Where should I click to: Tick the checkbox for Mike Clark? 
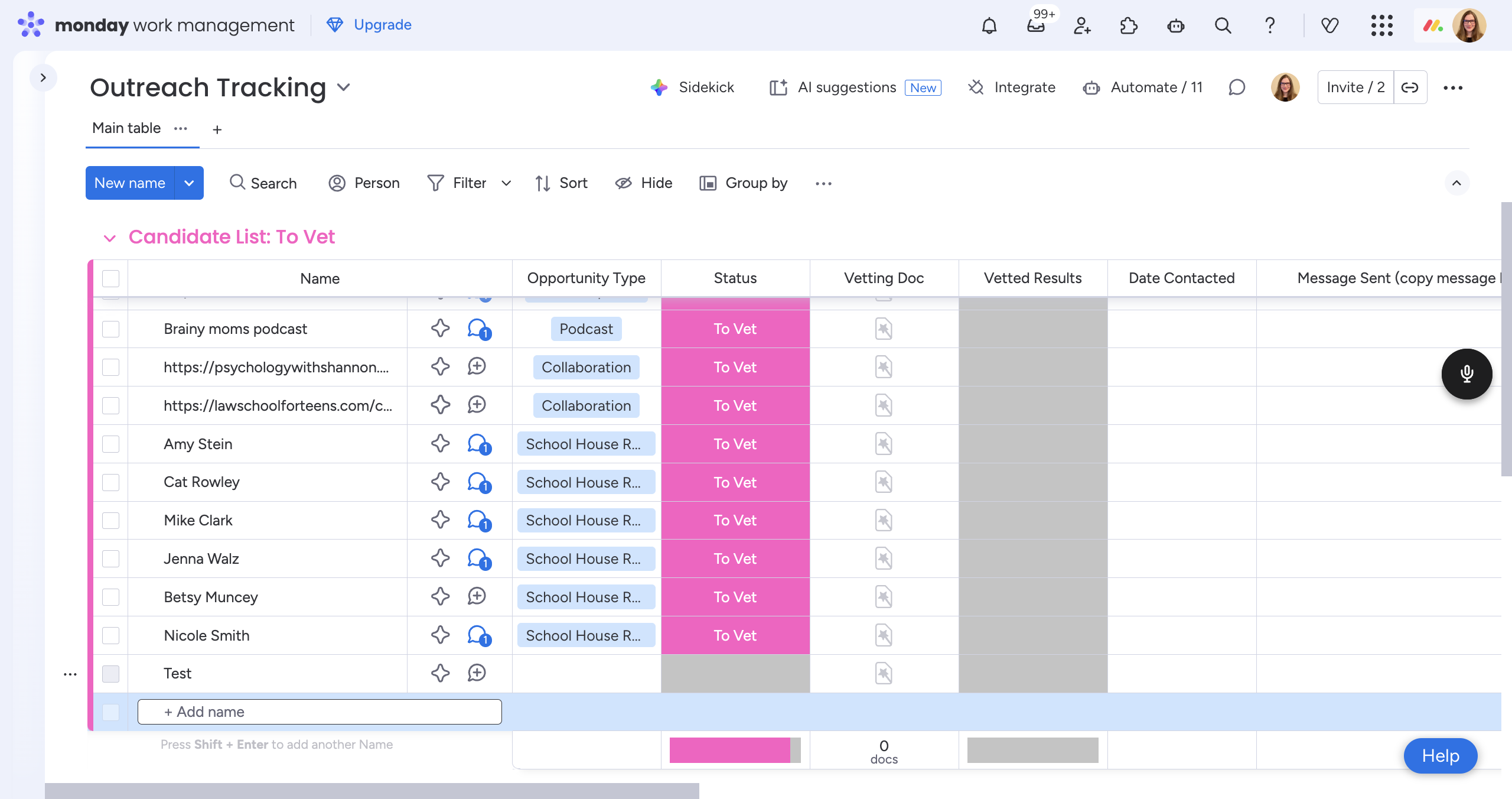point(110,521)
